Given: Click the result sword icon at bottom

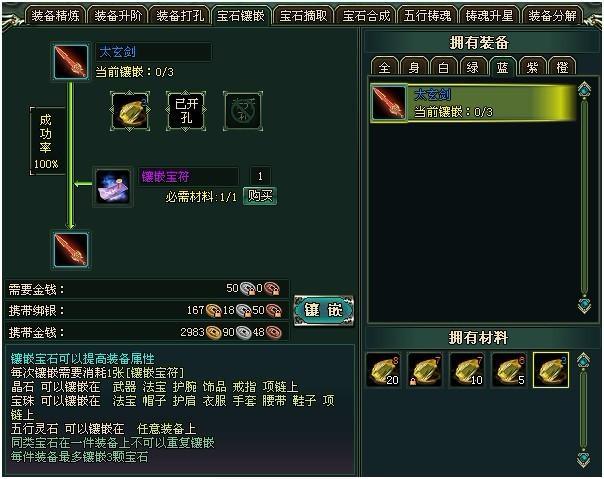Looking at the screenshot, I should tap(71, 250).
